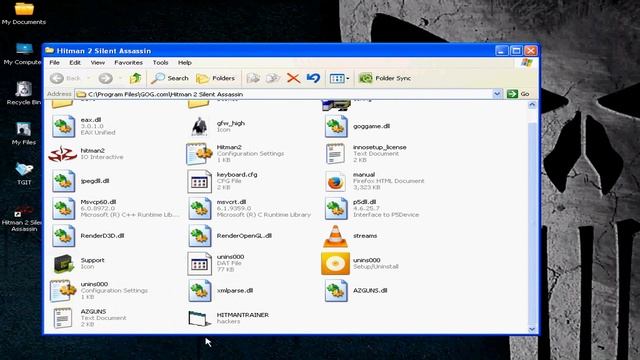Click the Move To toolbar icon
640x360 pixels.
(x=253, y=78)
